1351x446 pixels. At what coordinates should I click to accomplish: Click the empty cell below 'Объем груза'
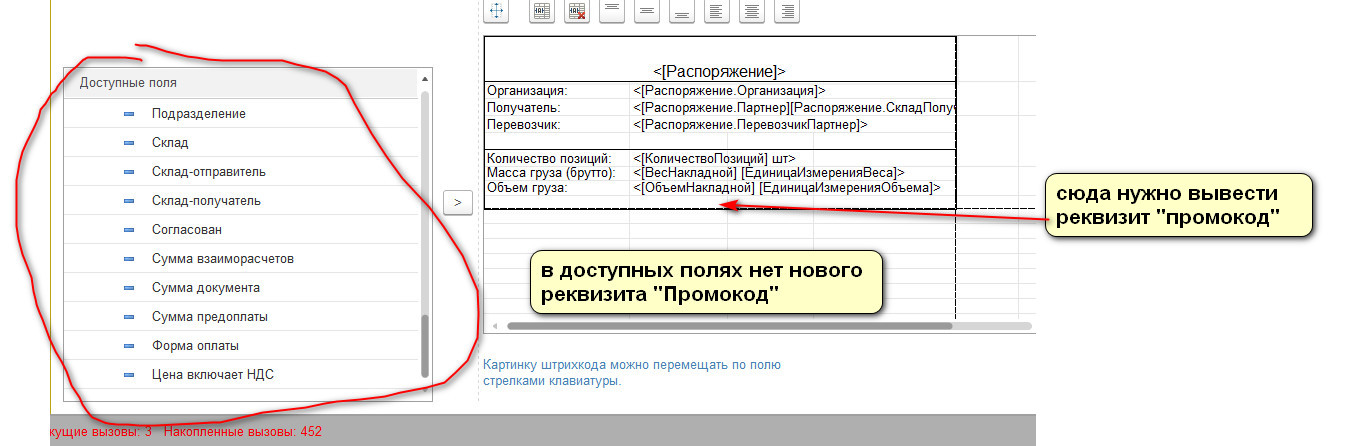tap(556, 202)
